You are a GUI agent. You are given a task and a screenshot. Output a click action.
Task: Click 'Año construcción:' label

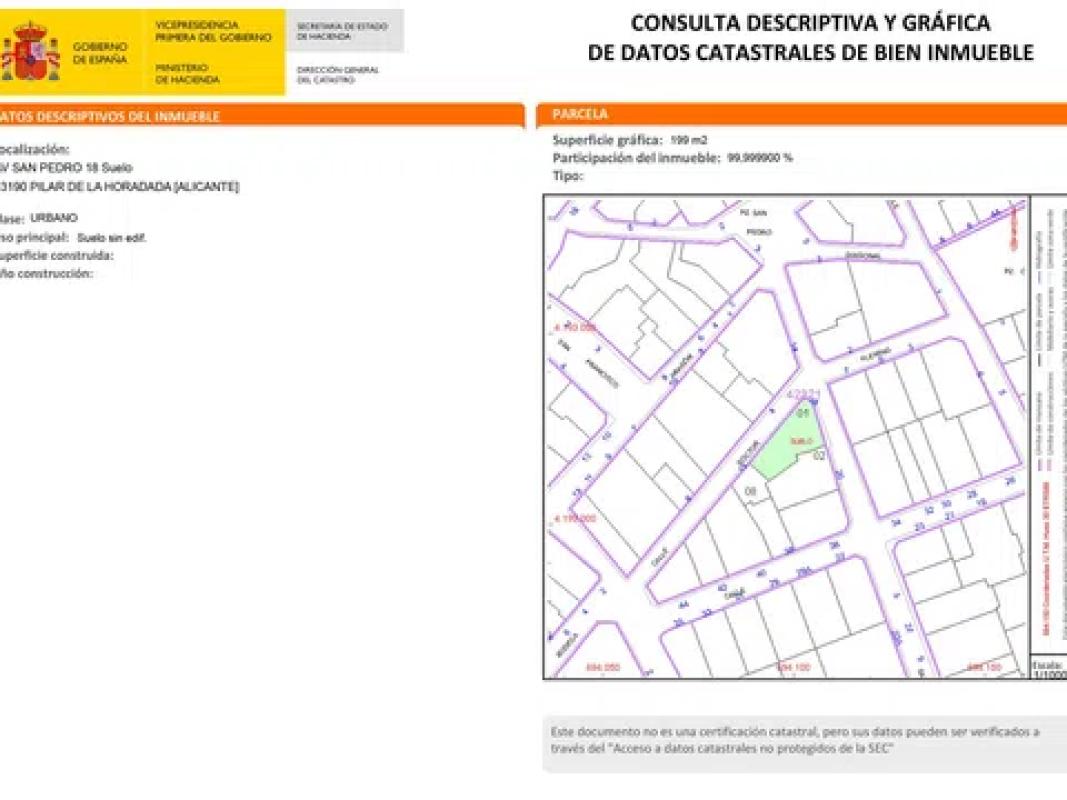click(x=46, y=273)
